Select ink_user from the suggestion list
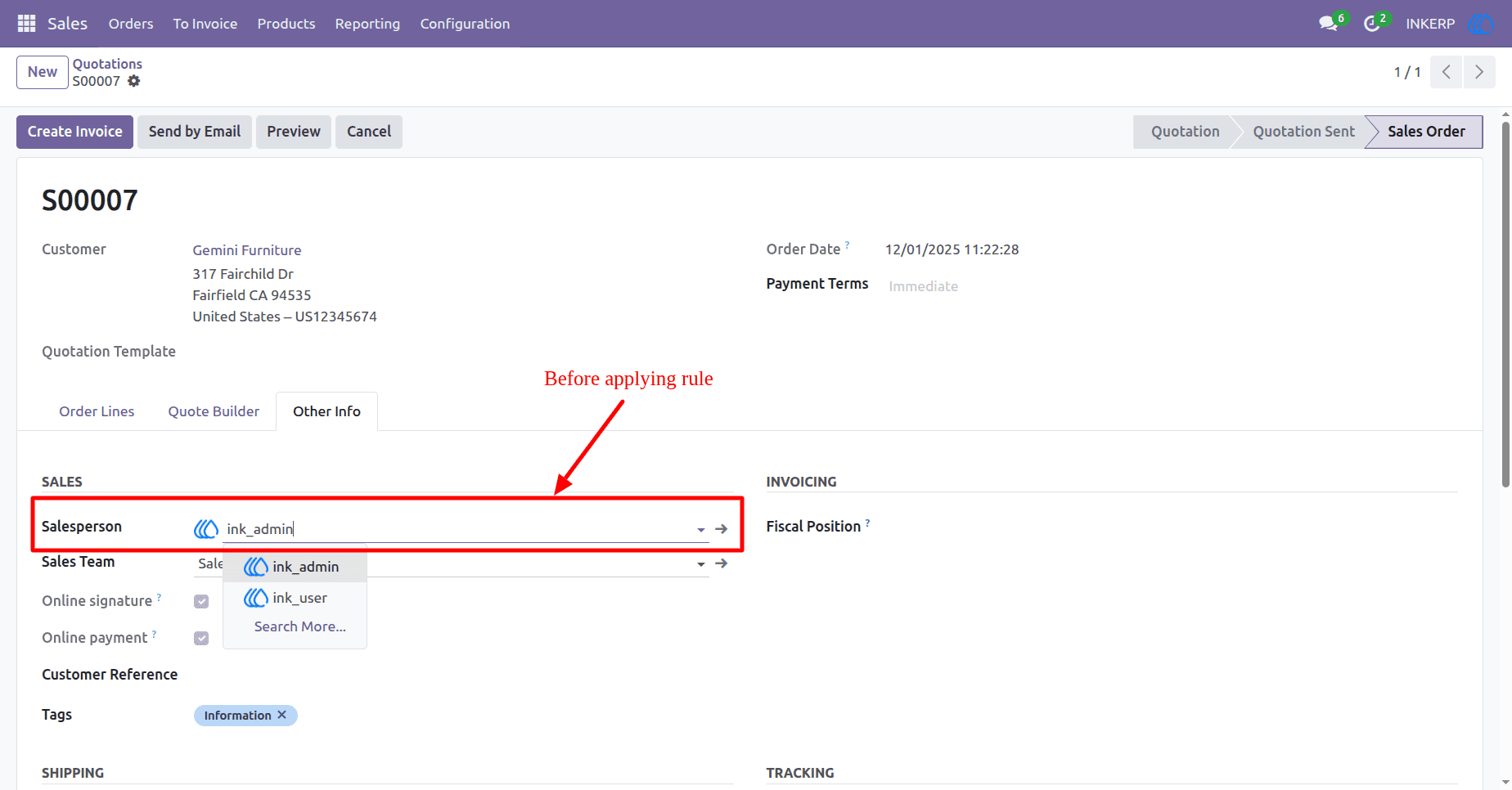 pos(295,598)
